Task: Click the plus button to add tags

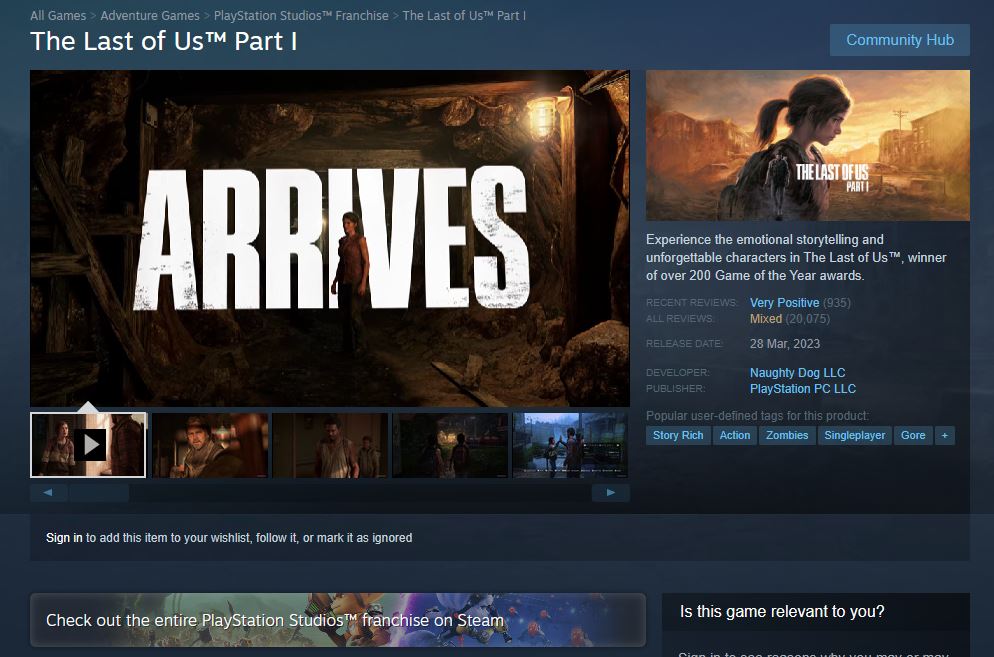Action: pos(944,435)
